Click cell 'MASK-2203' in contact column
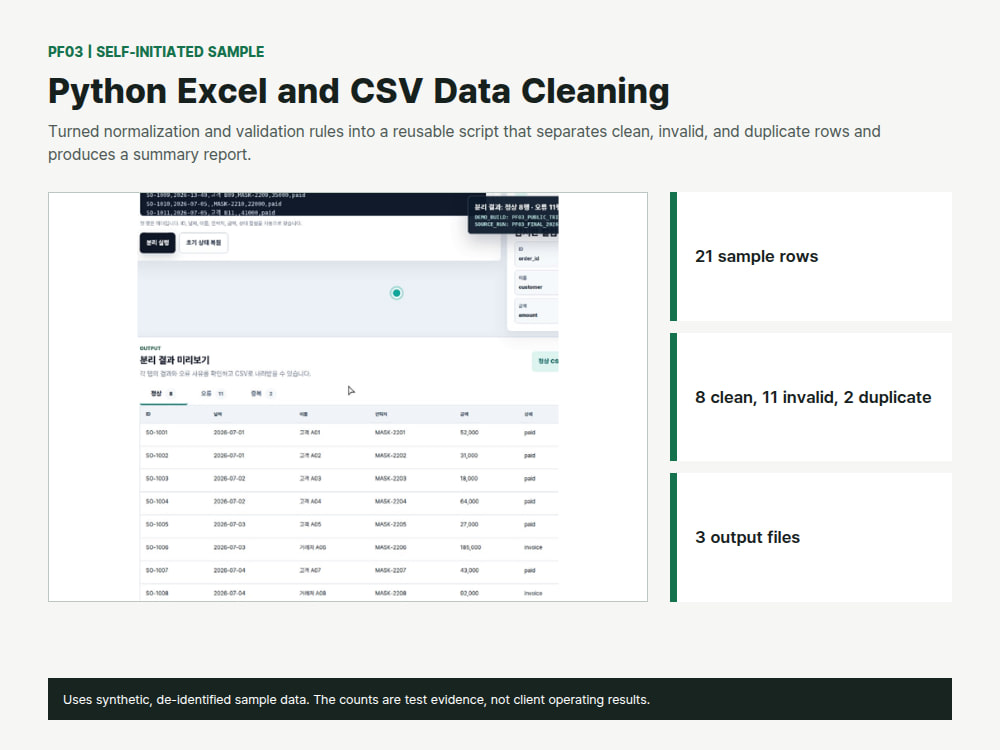Viewport: 1000px width, 750px height. point(390,478)
